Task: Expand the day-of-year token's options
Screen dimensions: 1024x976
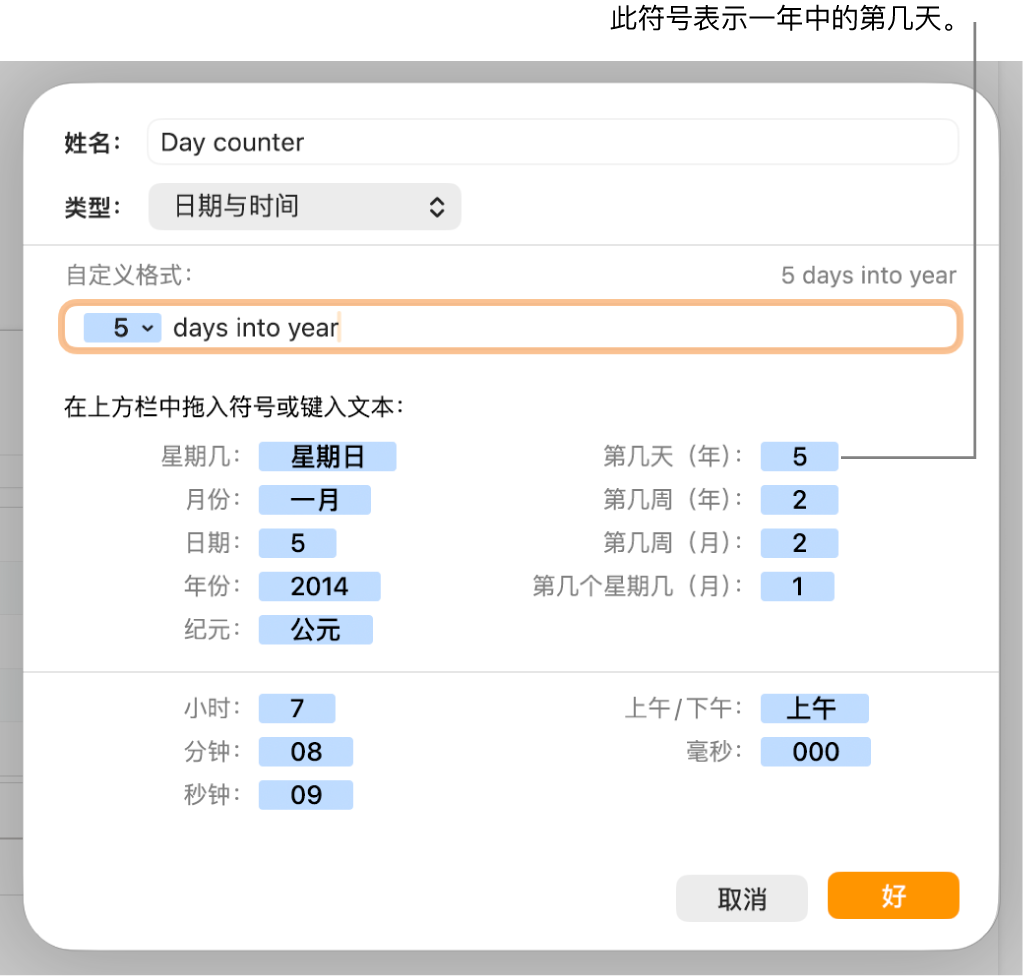Action: pos(799,456)
